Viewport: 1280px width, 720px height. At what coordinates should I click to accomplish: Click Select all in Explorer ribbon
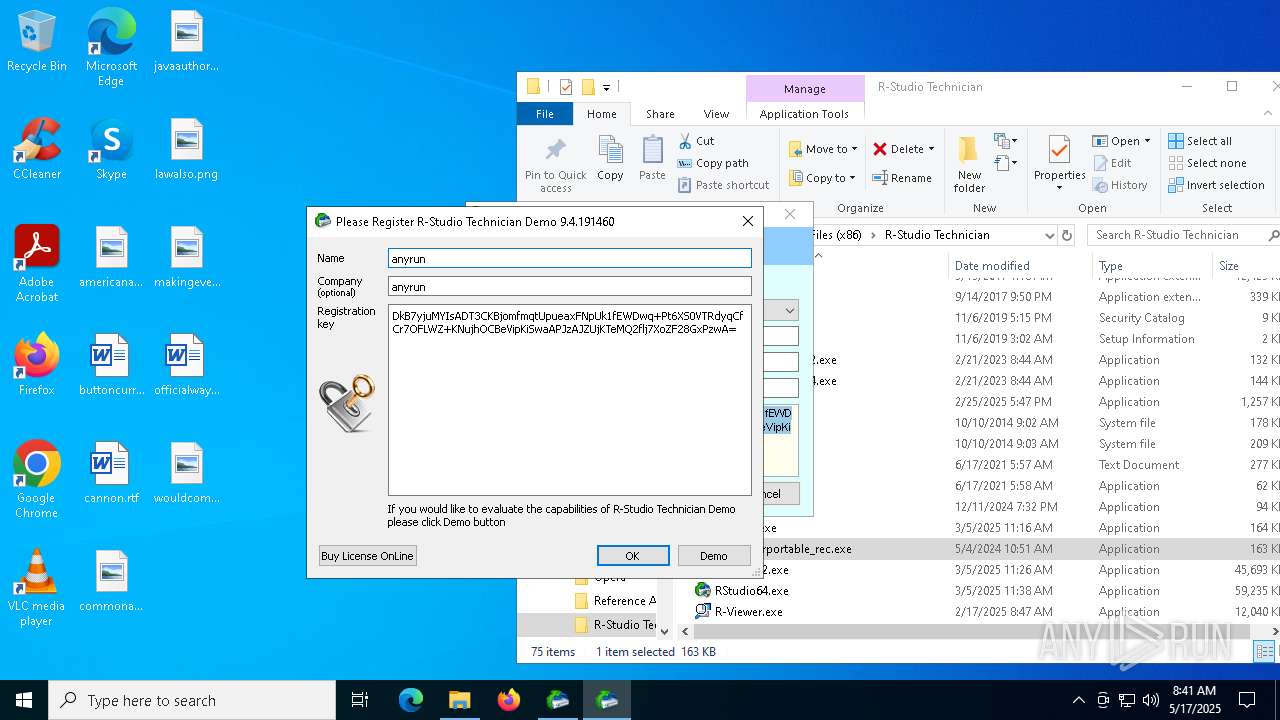click(x=1200, y=141)
